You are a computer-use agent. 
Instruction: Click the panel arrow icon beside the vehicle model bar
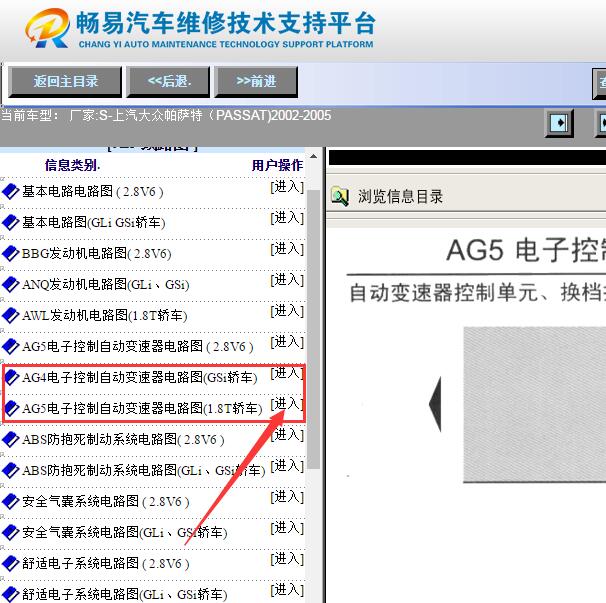tap(559, 123)
